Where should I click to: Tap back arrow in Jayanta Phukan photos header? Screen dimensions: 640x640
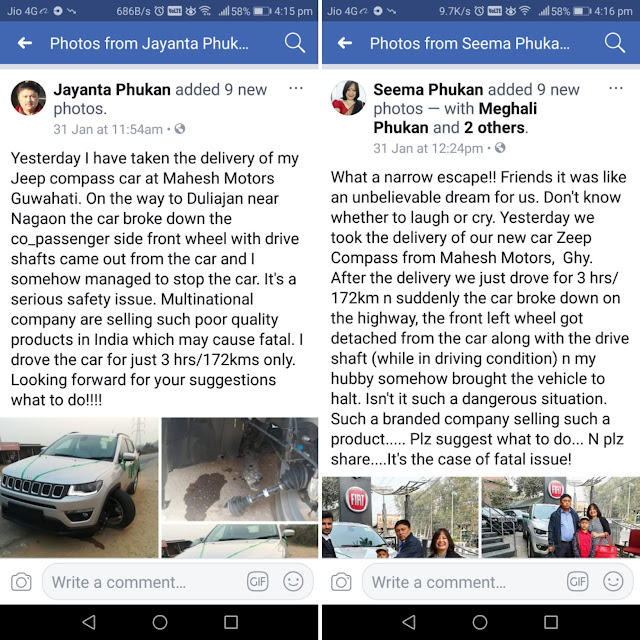click(x=25, y=43)
